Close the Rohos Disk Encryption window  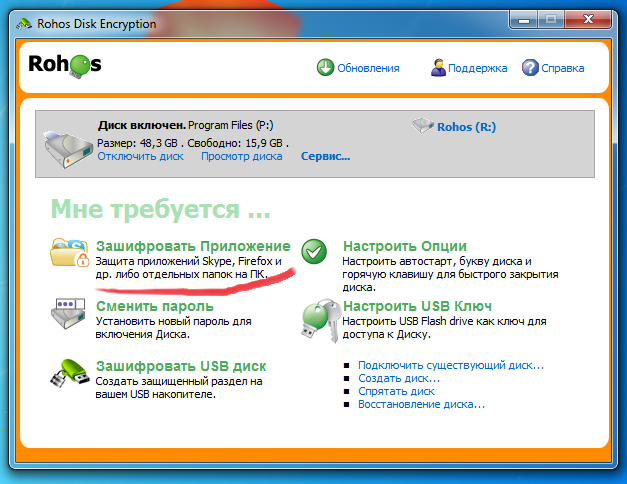coord(588,20)
